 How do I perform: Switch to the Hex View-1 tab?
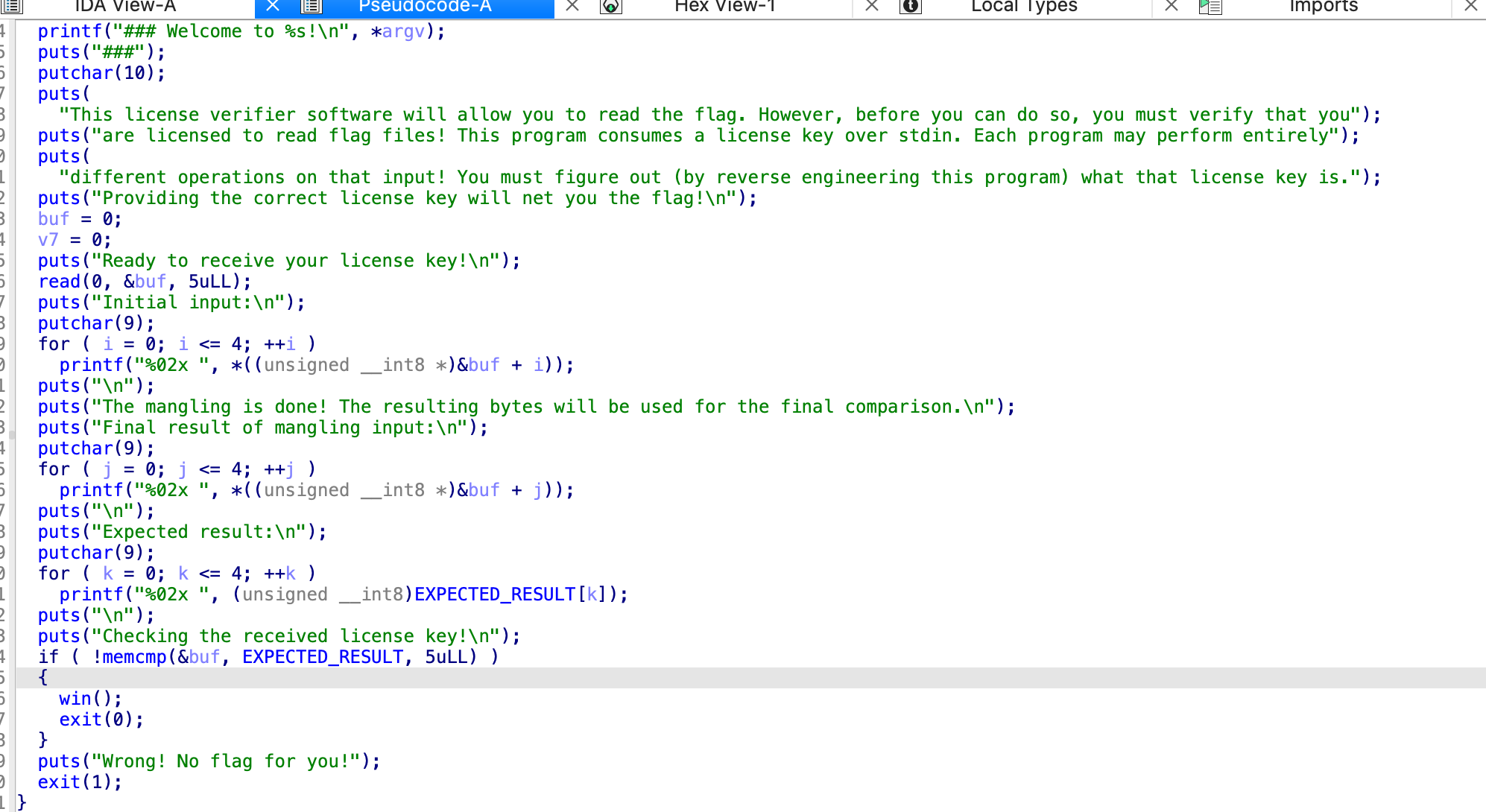[724, 6]
